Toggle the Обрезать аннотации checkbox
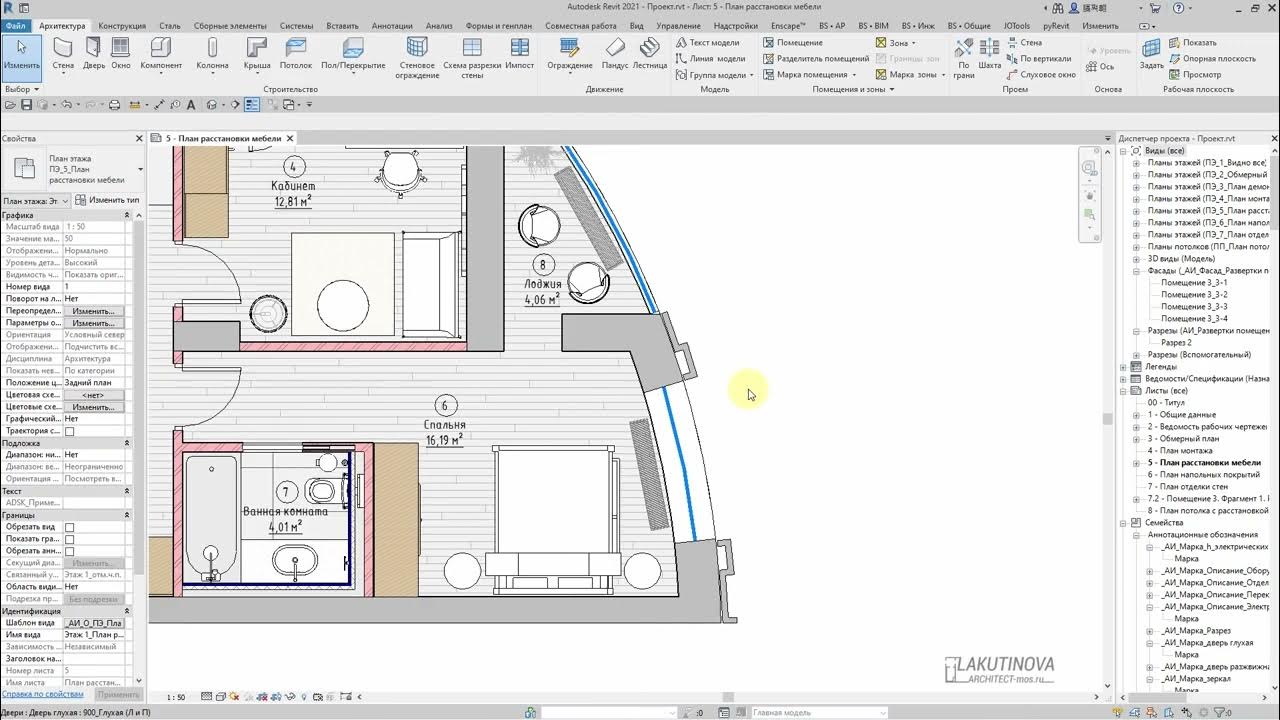Image resolution: width=1280 pixels, height=720 pixels. point(69,551)
